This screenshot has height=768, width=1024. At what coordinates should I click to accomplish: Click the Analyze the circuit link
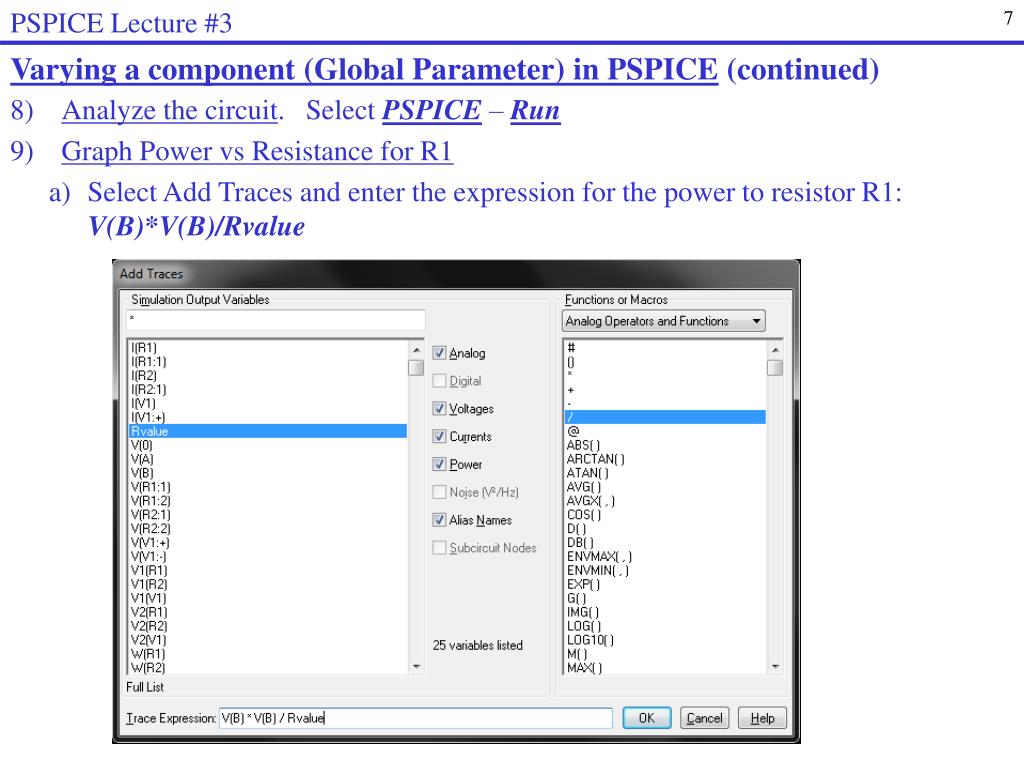(x=170, y=111)
